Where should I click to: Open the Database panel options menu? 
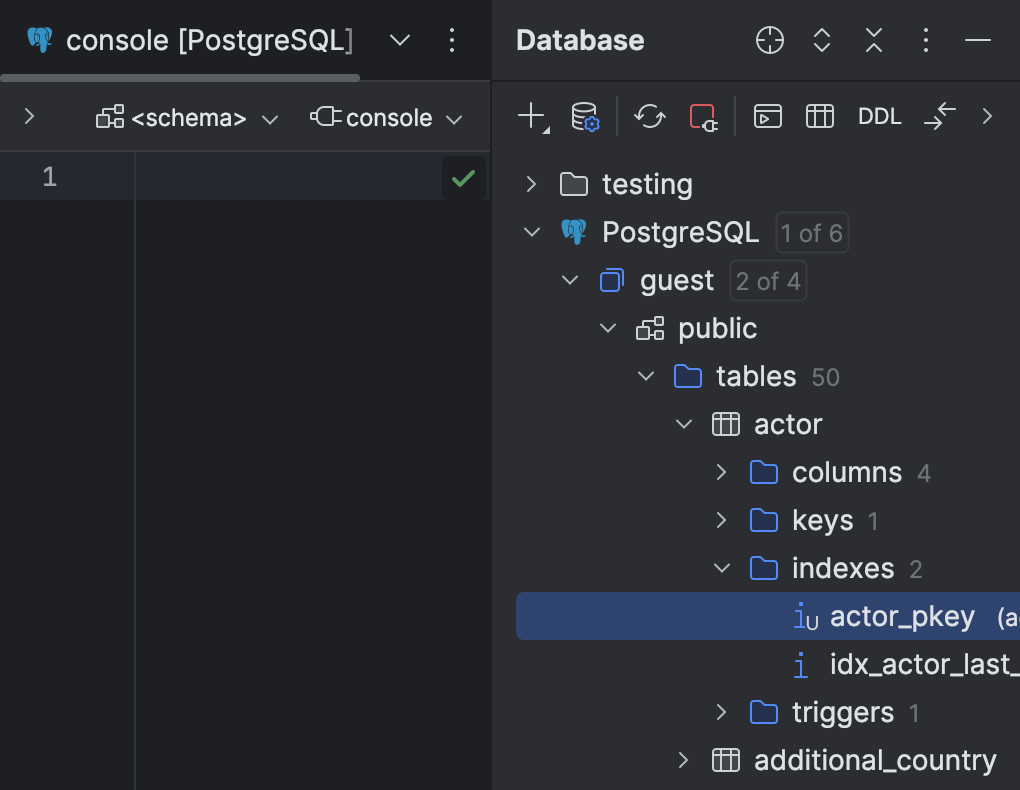pyautogui.click(x=925, y=40)
